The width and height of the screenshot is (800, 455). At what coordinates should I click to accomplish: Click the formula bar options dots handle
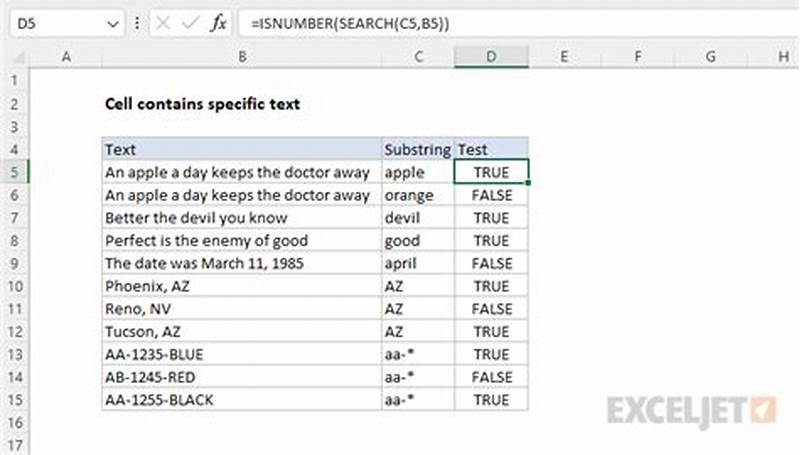click(137, 23)
